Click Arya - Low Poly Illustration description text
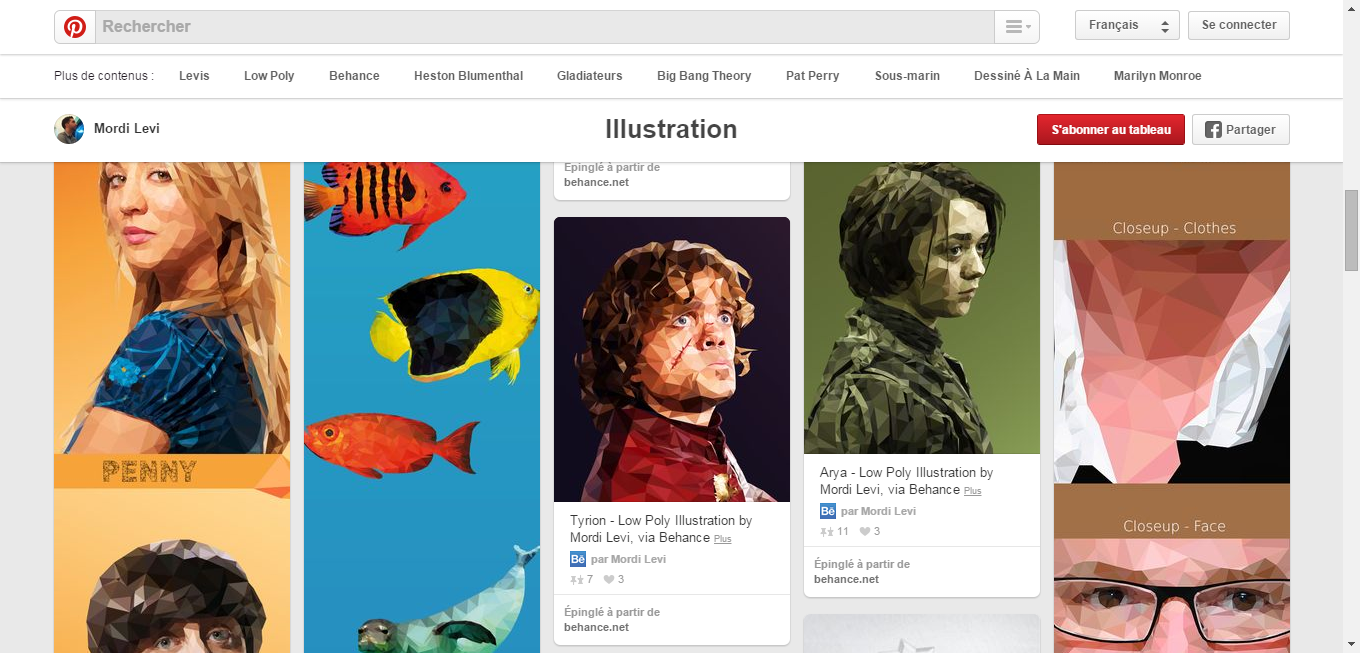The width and height of the screenshot is (1360, 653). [x=907, y=481]
